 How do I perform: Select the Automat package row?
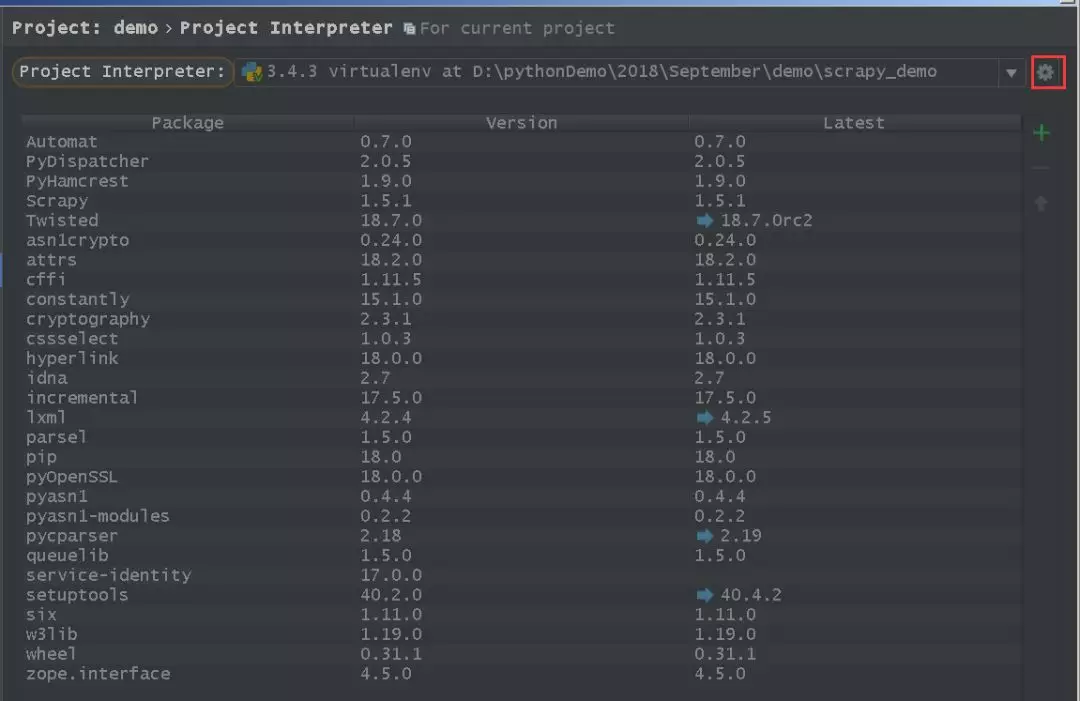tap(521, 142)
